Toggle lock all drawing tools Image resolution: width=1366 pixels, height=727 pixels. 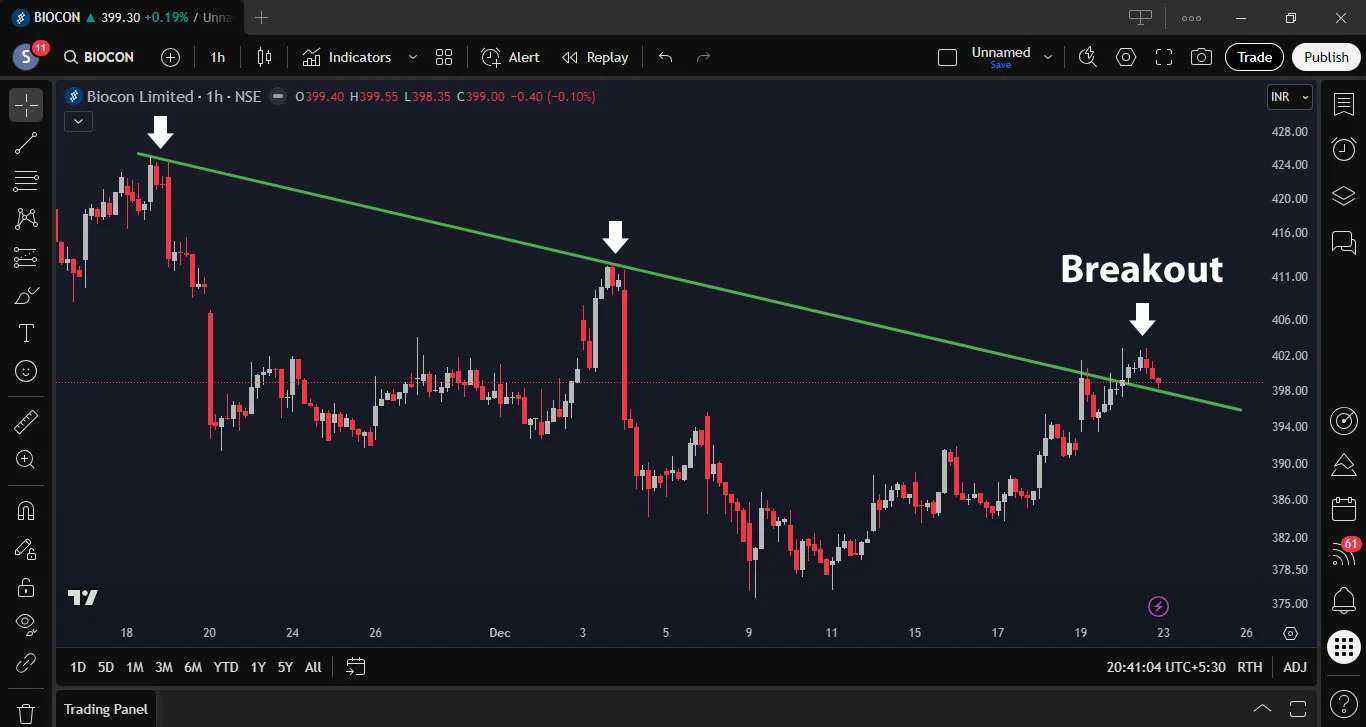click(26, 586)
